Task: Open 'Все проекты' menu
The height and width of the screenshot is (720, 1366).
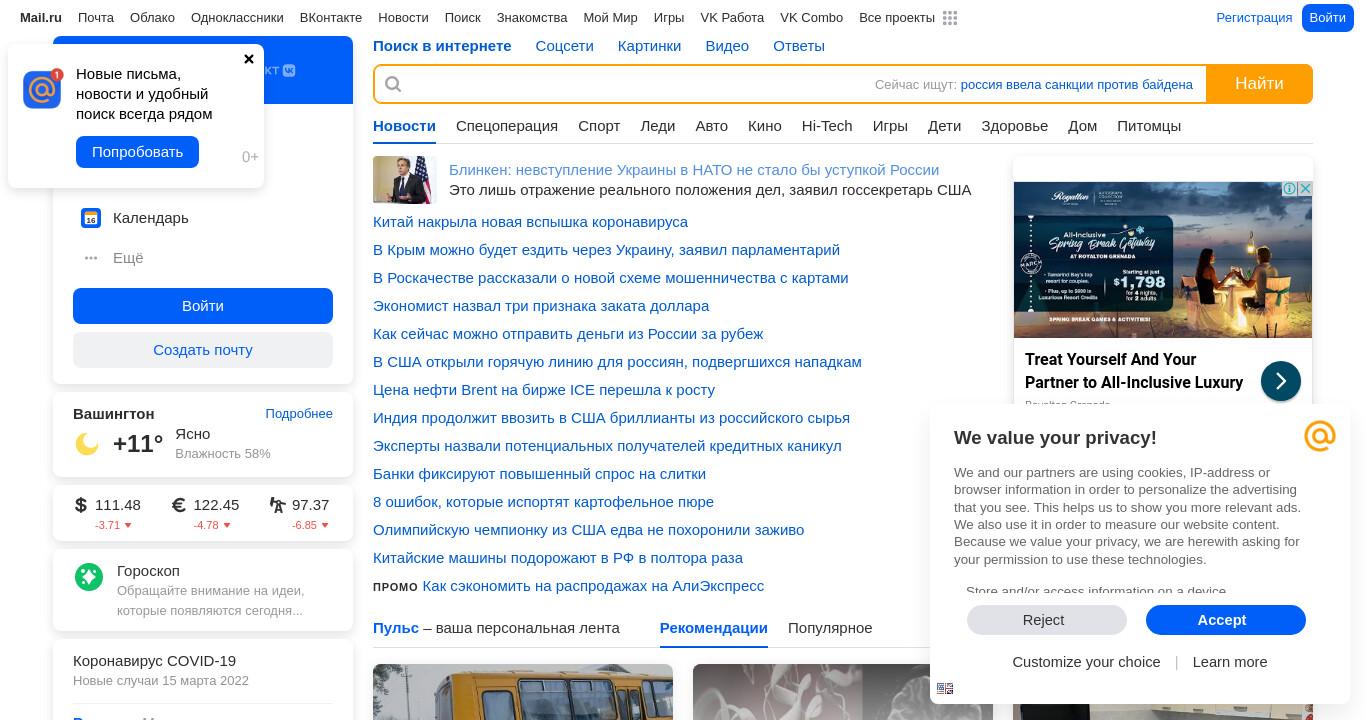Action: [x=897, y=18]
